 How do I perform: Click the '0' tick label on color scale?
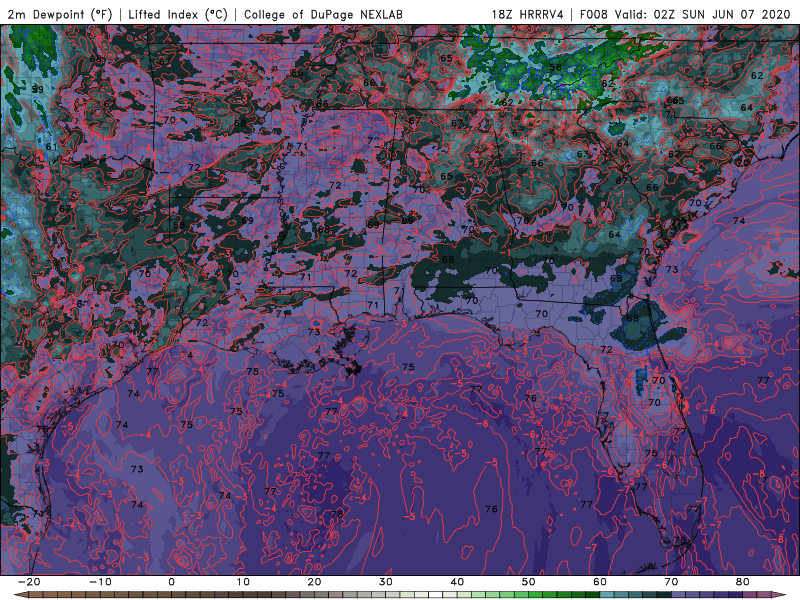(171, 582)
